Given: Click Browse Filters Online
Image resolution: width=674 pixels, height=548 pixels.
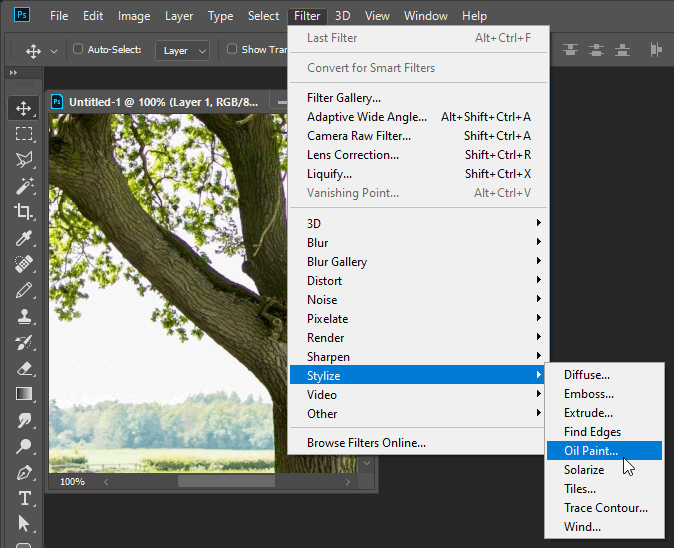Looking at the screenshot, I should [x=366, y=443].
